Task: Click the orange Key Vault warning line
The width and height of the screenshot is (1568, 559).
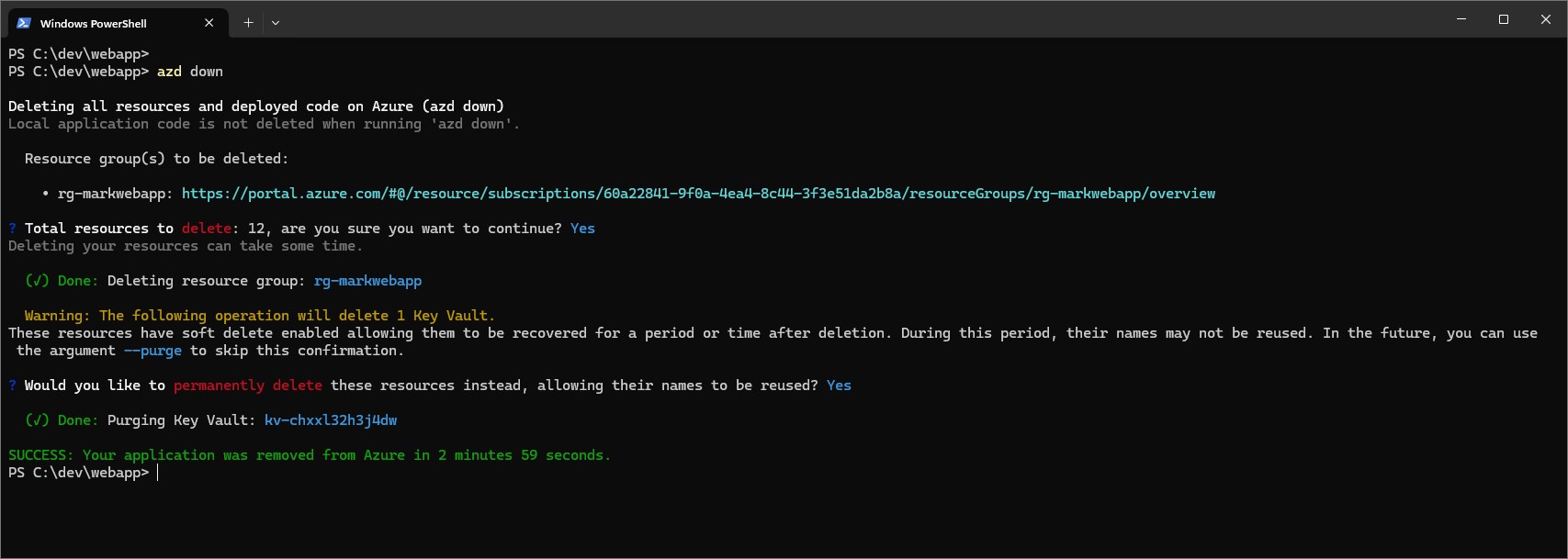Action: [x=259, y=316]
